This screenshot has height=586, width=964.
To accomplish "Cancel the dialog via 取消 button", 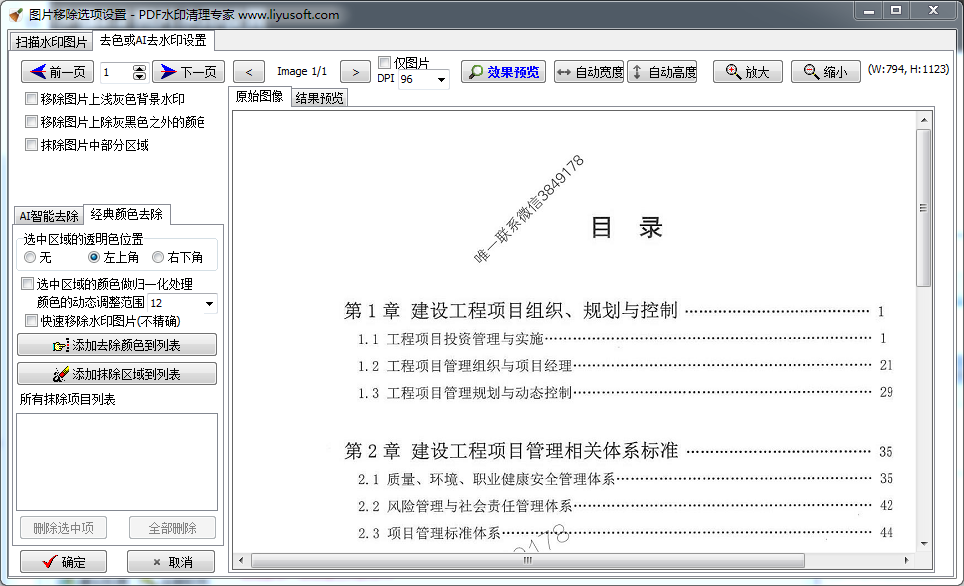I will (171, 561).
